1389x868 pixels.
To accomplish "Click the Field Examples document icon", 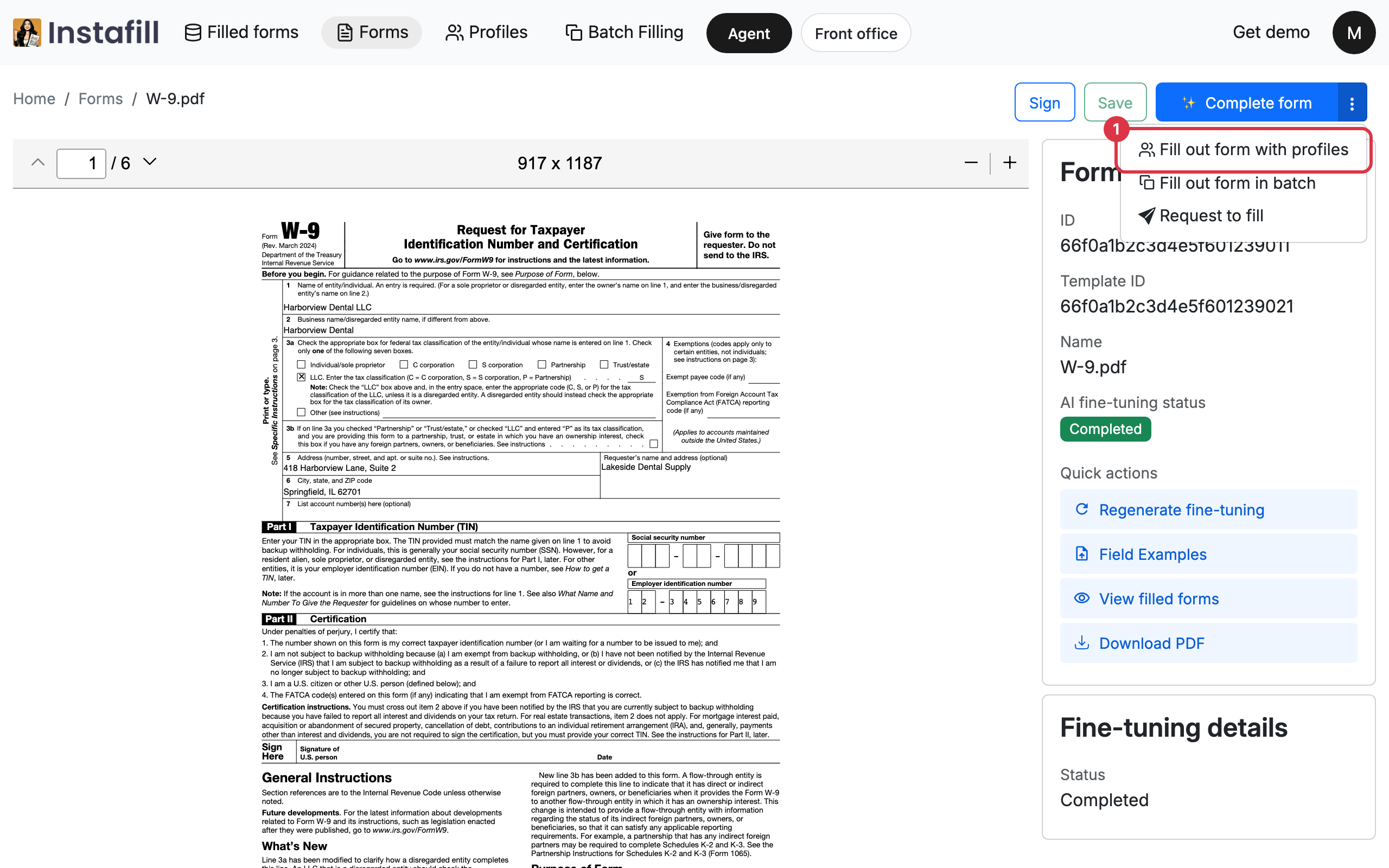I will 1081,553.
